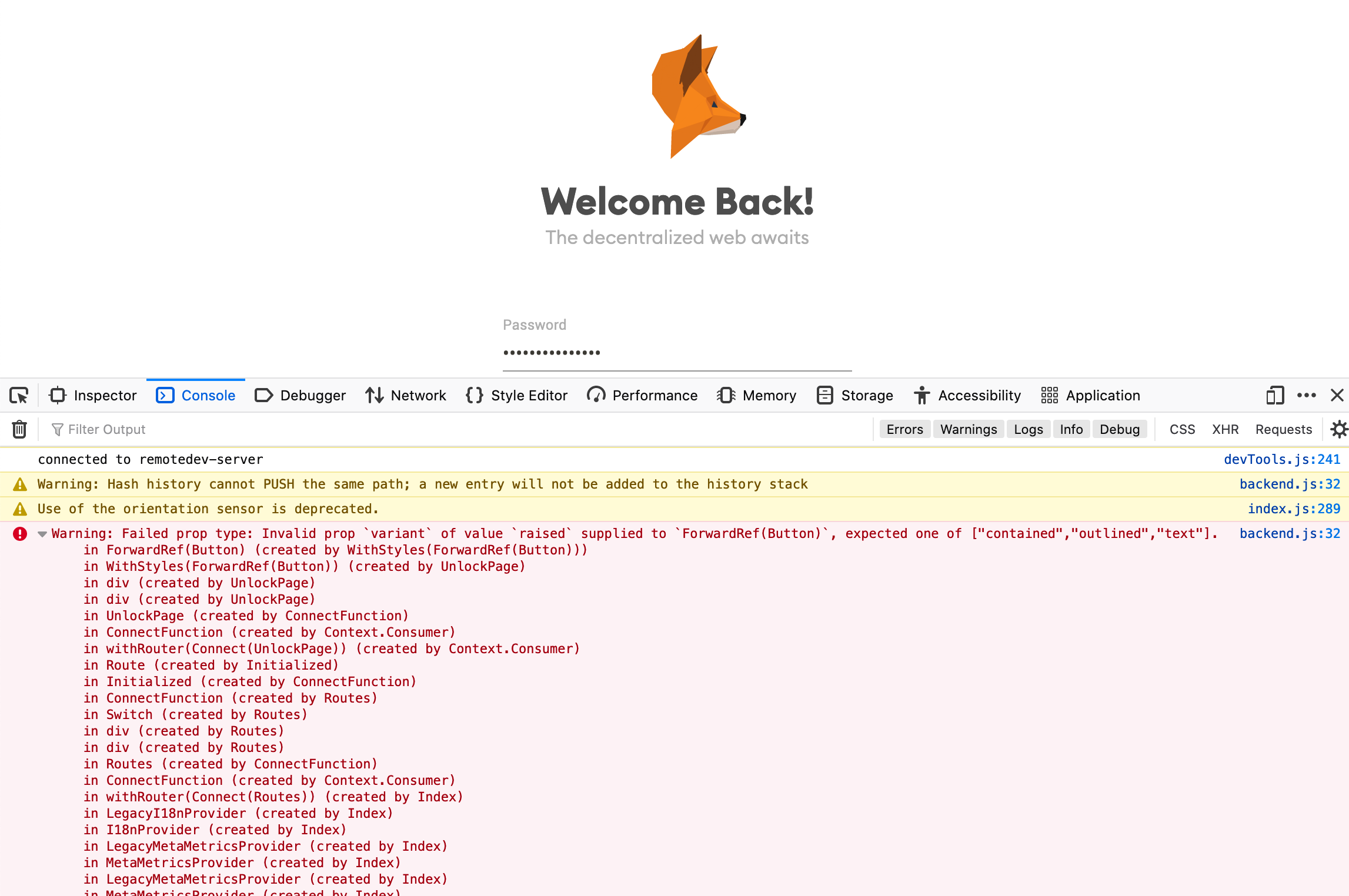
Task: Toggle the Logs filter
Action: coord(1029,430)
